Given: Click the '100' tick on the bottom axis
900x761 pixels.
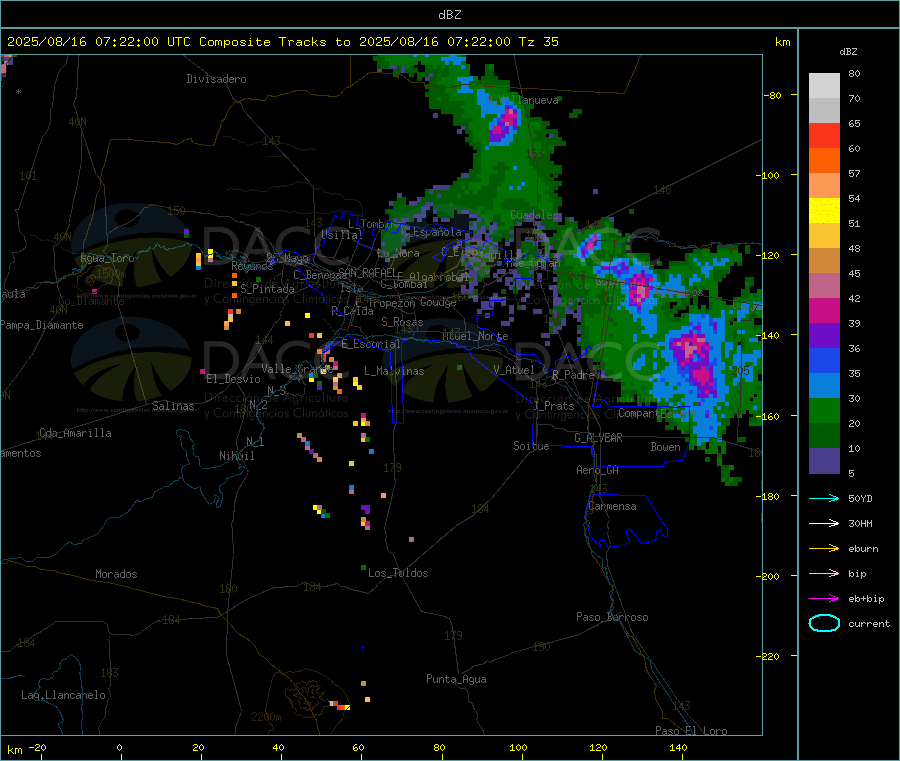Looking at the screenshot, I should click(x=518, y=747).
